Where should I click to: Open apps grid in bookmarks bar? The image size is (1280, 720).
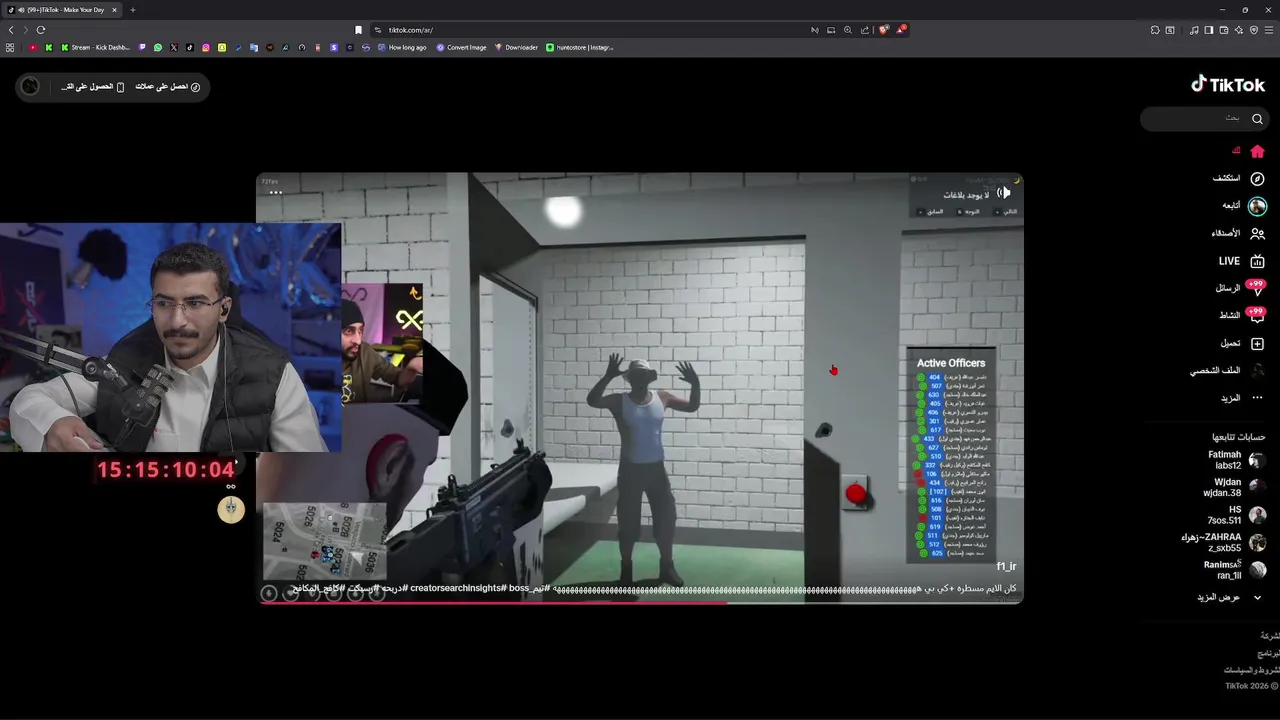[10, 47]
